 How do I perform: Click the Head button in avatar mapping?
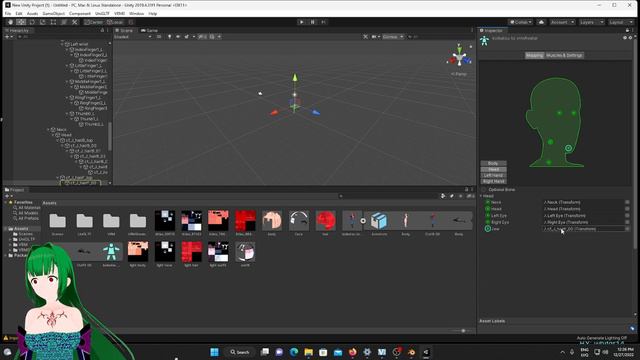tap(493, 169)
